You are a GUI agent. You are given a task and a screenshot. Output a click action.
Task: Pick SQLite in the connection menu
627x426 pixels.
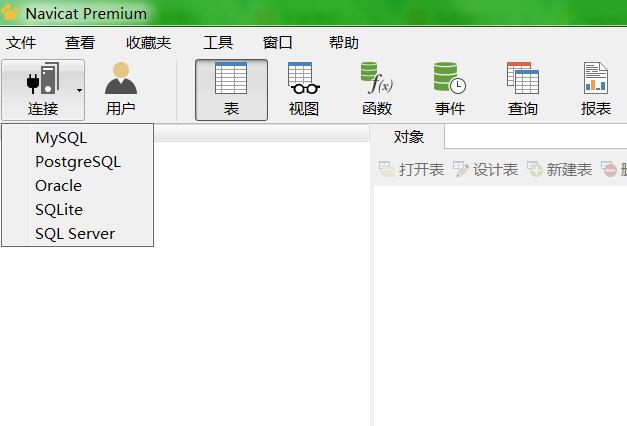(x=59, y=209)
